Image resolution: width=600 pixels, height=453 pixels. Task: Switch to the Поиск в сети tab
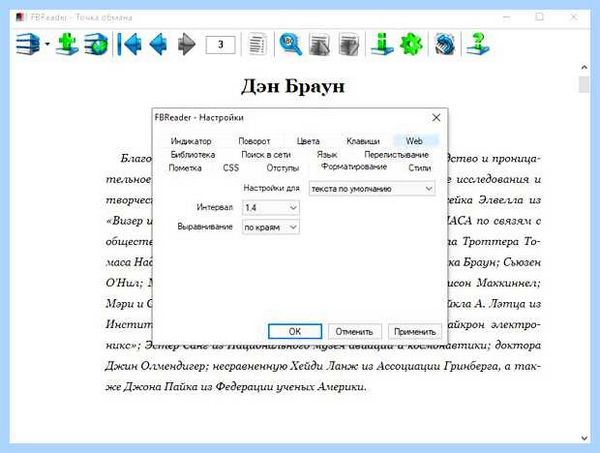point(266,155)
